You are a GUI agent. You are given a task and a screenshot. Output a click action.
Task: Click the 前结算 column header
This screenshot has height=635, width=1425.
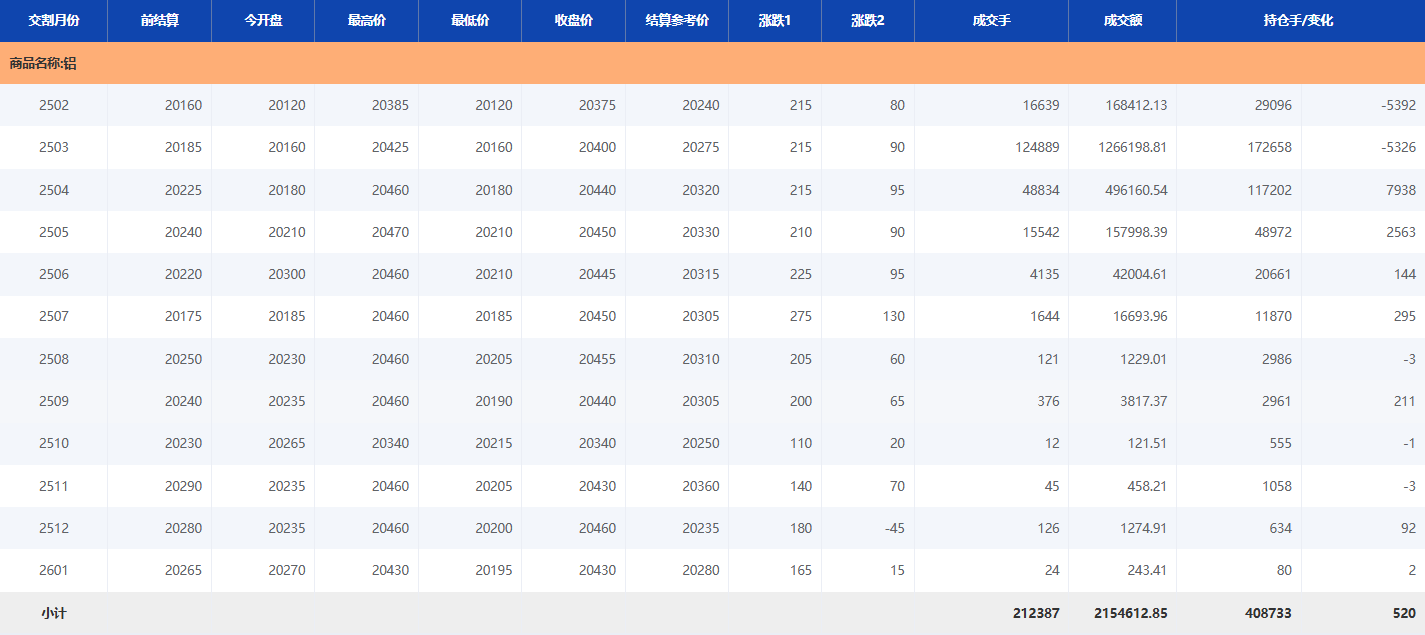tap(160, 20)
